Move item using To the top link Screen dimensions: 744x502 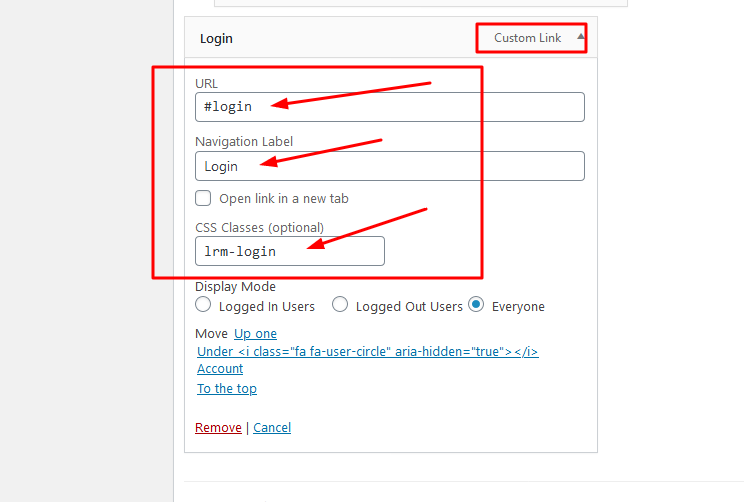227,389
